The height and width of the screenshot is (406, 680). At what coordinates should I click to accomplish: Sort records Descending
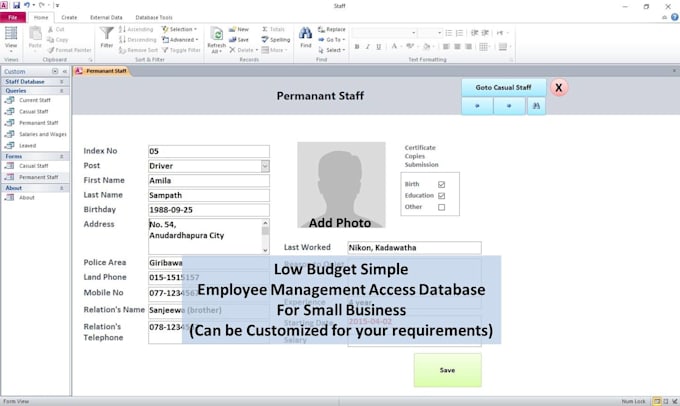pos(137,39)
